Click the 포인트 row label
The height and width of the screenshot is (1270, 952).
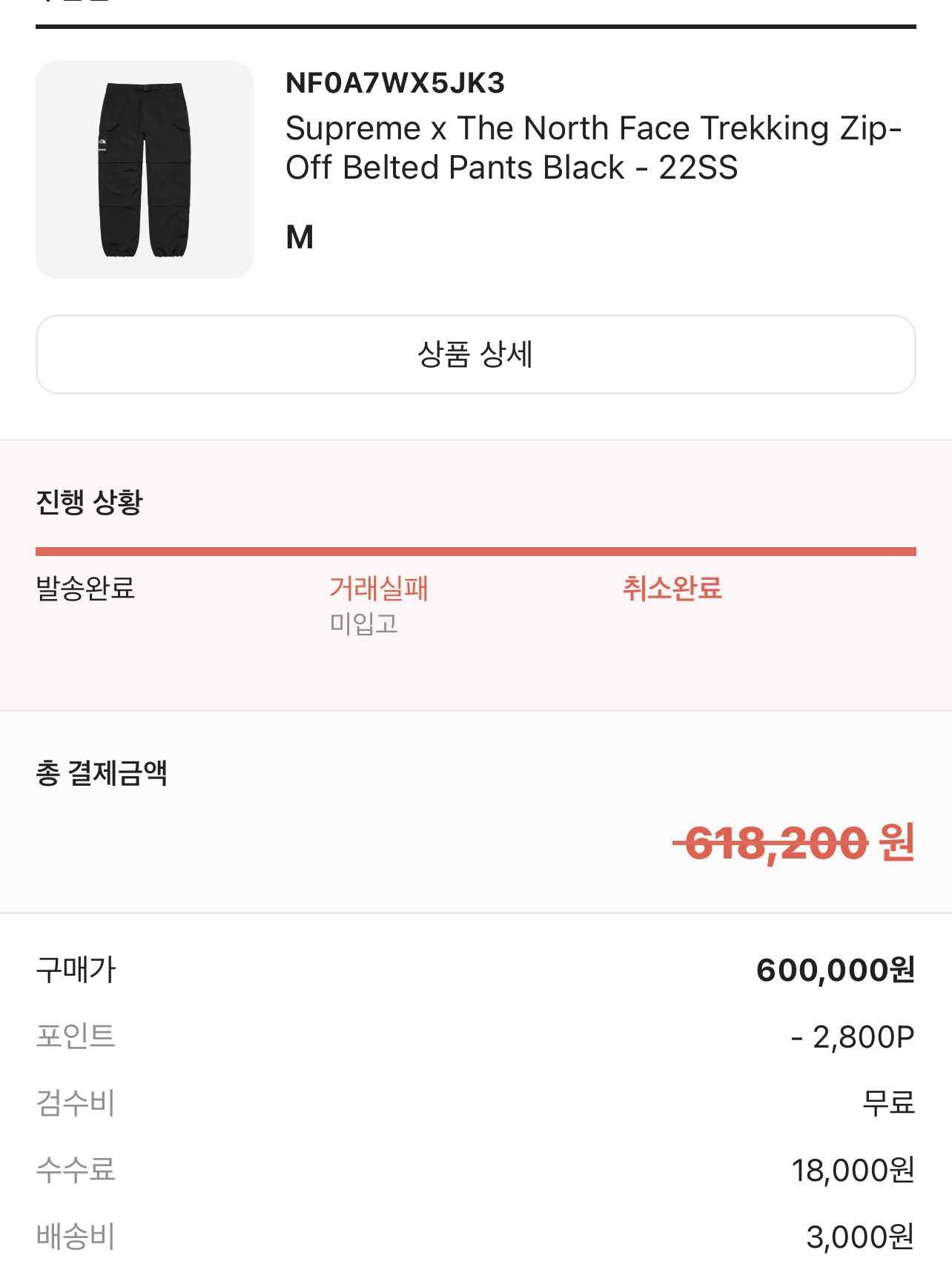[x=76, y=1036]
